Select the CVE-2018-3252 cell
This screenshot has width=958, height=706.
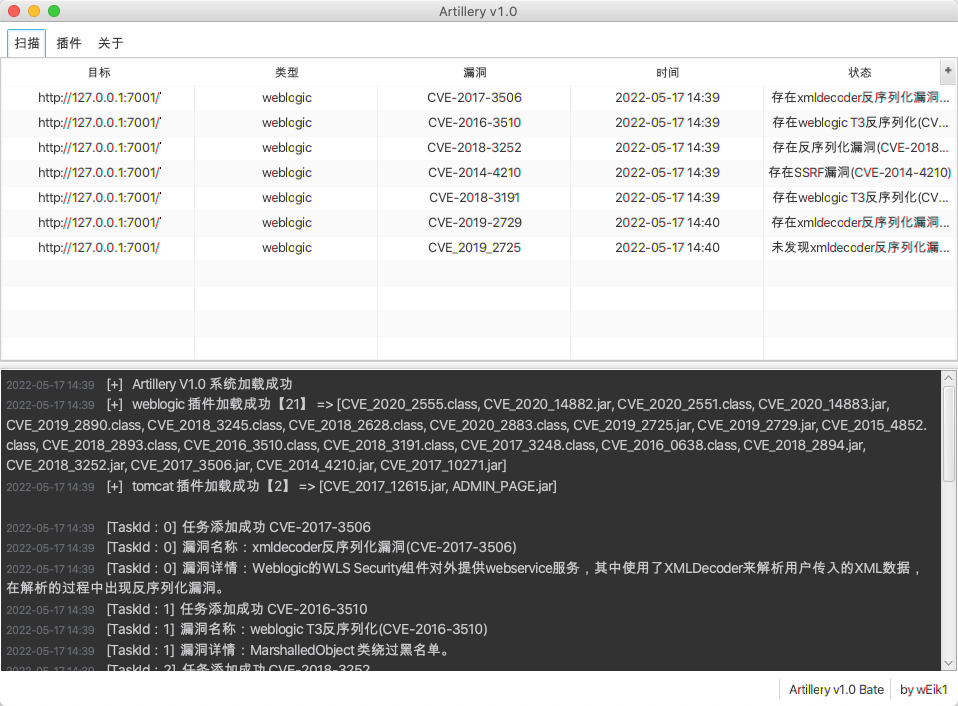[x=475, y=148]
